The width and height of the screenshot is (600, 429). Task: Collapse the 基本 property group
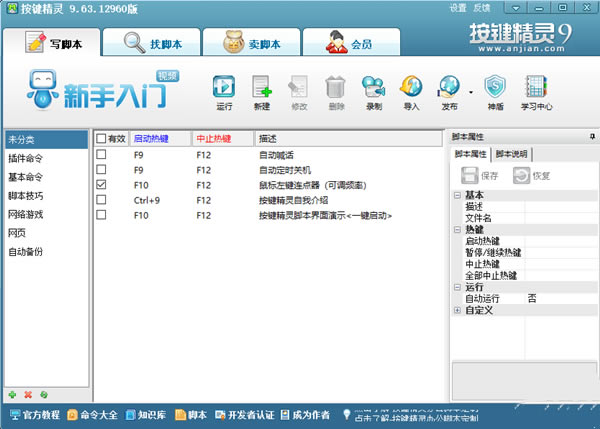pos(457,196)
